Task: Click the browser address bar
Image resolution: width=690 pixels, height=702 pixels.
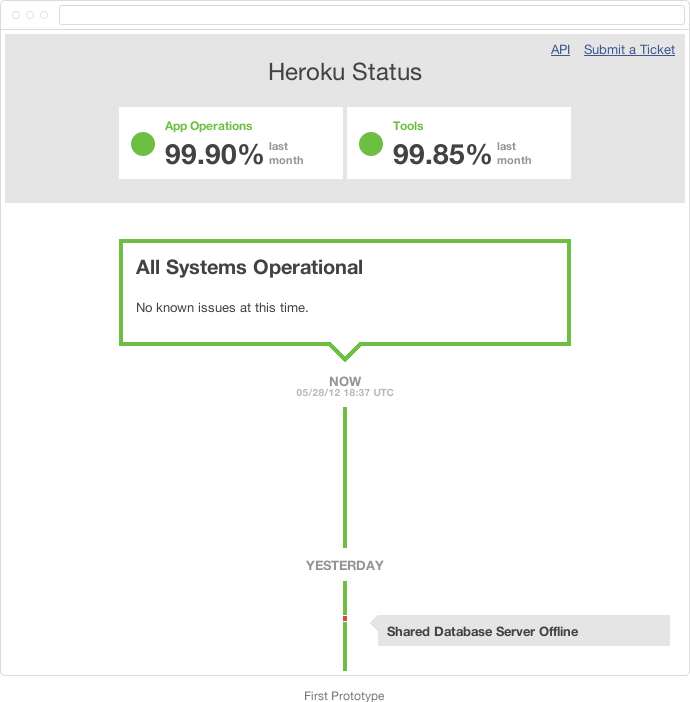Action: pos(372,15)
